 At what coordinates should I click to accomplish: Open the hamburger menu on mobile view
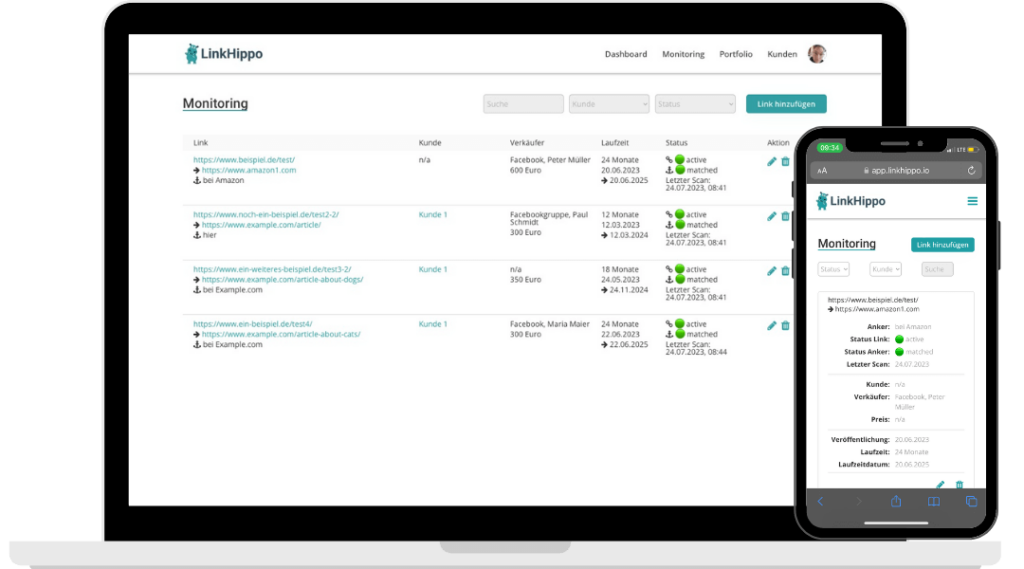click(972, 201)
